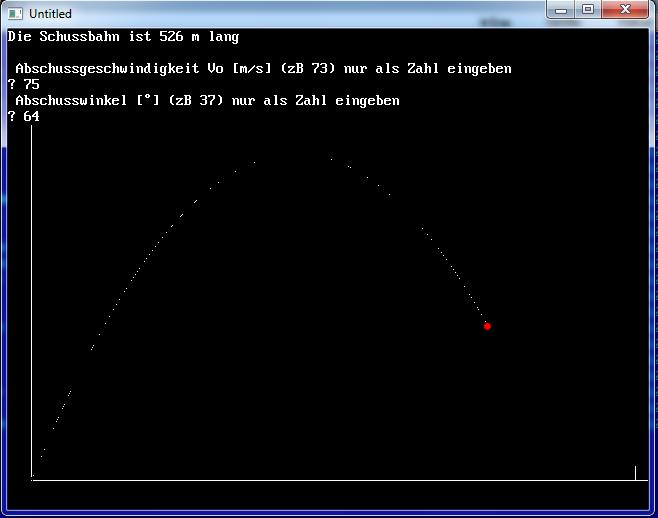Click the entered angle '? 64'
Screen dimensions: 658x518
pyautogui.click(x=24, y=116)
